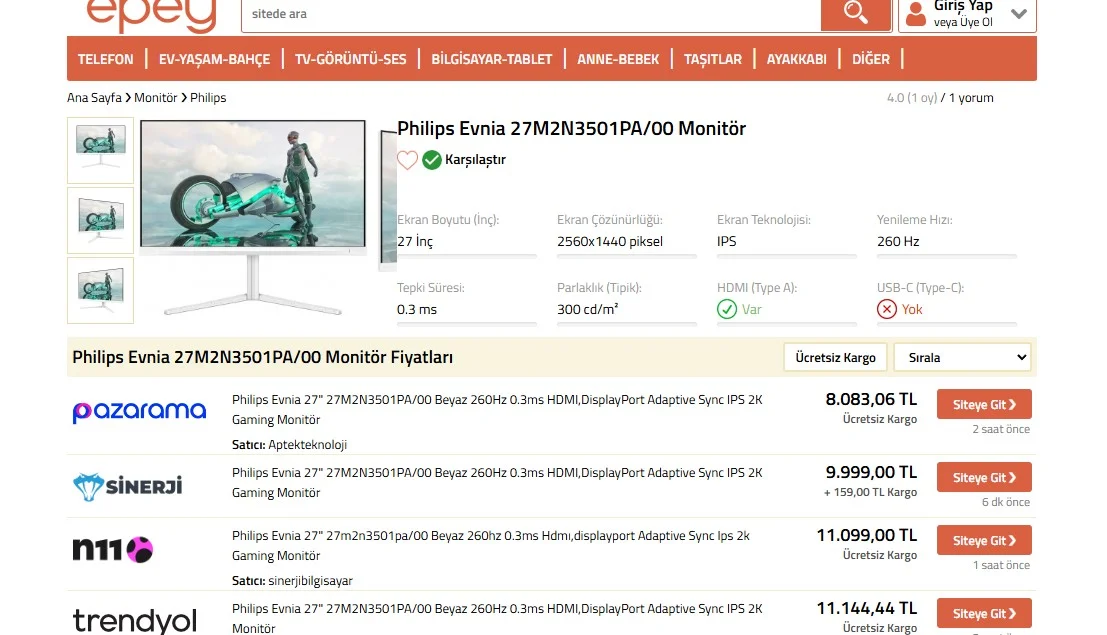Select the third monitor thumbnail

[100, 290]
